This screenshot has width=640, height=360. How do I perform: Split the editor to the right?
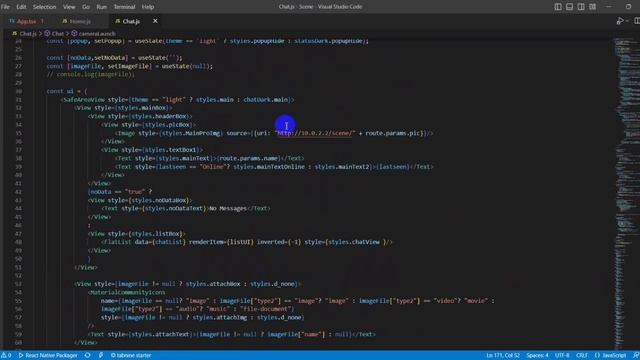(637, 21)
